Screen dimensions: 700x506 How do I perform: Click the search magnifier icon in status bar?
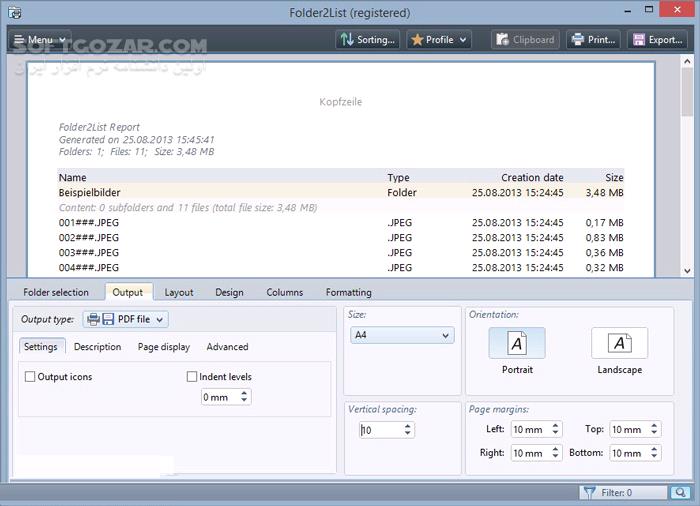click(x=680, y=493)
